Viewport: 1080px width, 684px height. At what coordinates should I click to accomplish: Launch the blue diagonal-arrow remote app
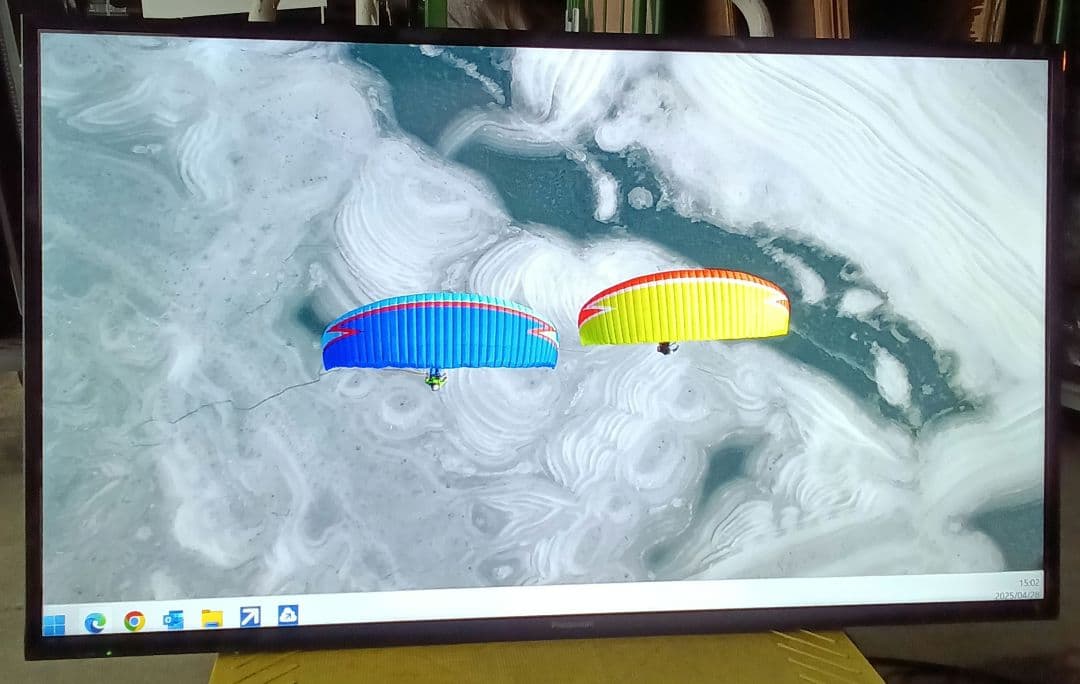pyautogui.click(x=251, y=617)
